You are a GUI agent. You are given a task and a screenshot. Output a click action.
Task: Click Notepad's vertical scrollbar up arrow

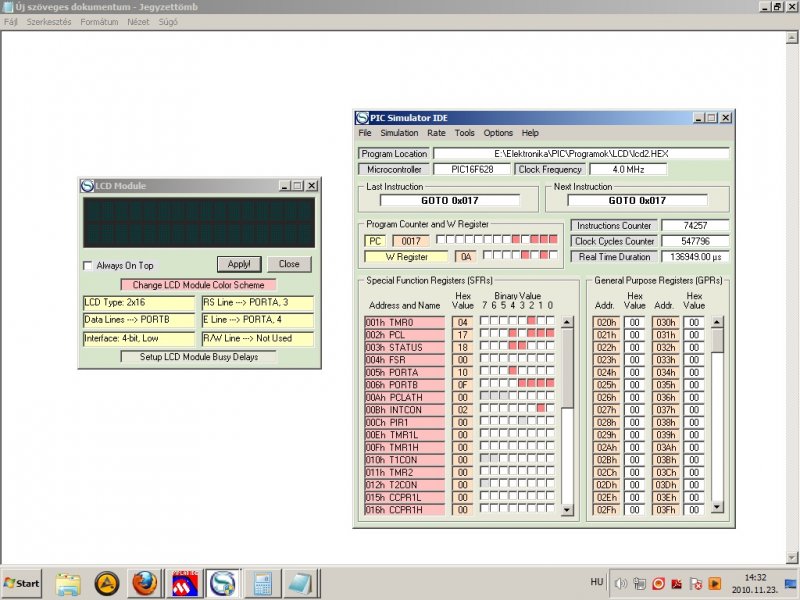click(x=791, y=38)
